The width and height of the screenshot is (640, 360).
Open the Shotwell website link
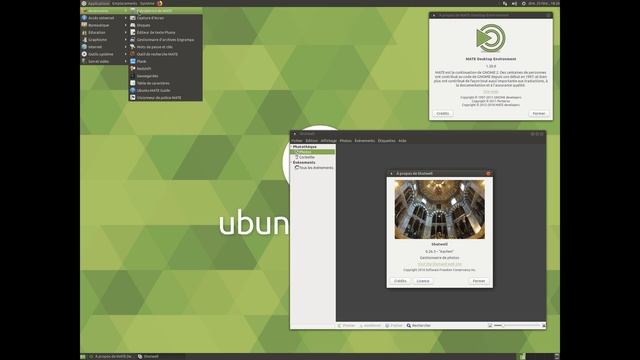point(440,264)
